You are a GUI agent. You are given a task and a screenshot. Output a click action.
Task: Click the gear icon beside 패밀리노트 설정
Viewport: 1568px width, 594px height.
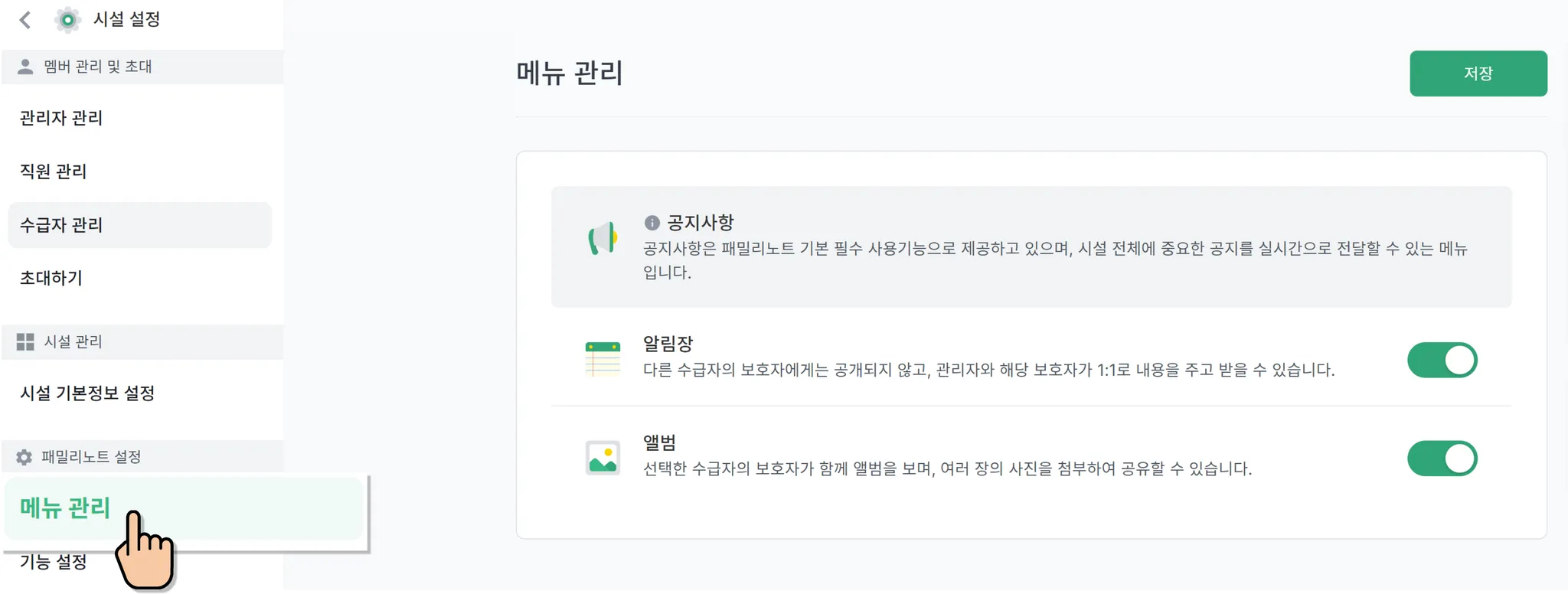[x=24, y=457]
